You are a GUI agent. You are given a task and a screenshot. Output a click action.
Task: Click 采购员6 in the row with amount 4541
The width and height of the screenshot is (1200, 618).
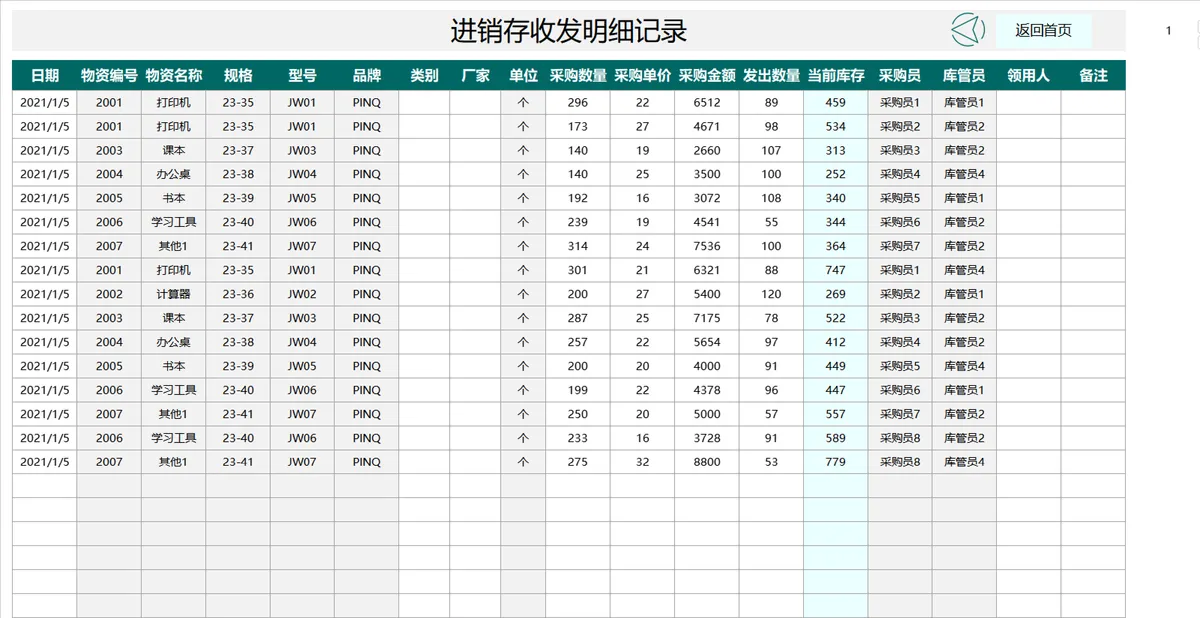click(x=900, y=222)
